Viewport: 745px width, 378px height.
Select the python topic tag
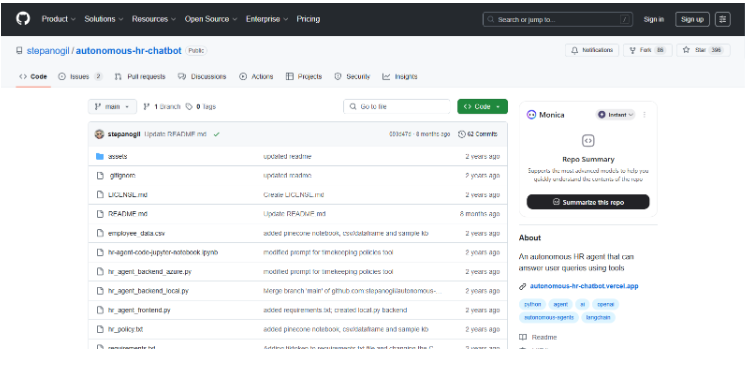click(x=533, y=304)
